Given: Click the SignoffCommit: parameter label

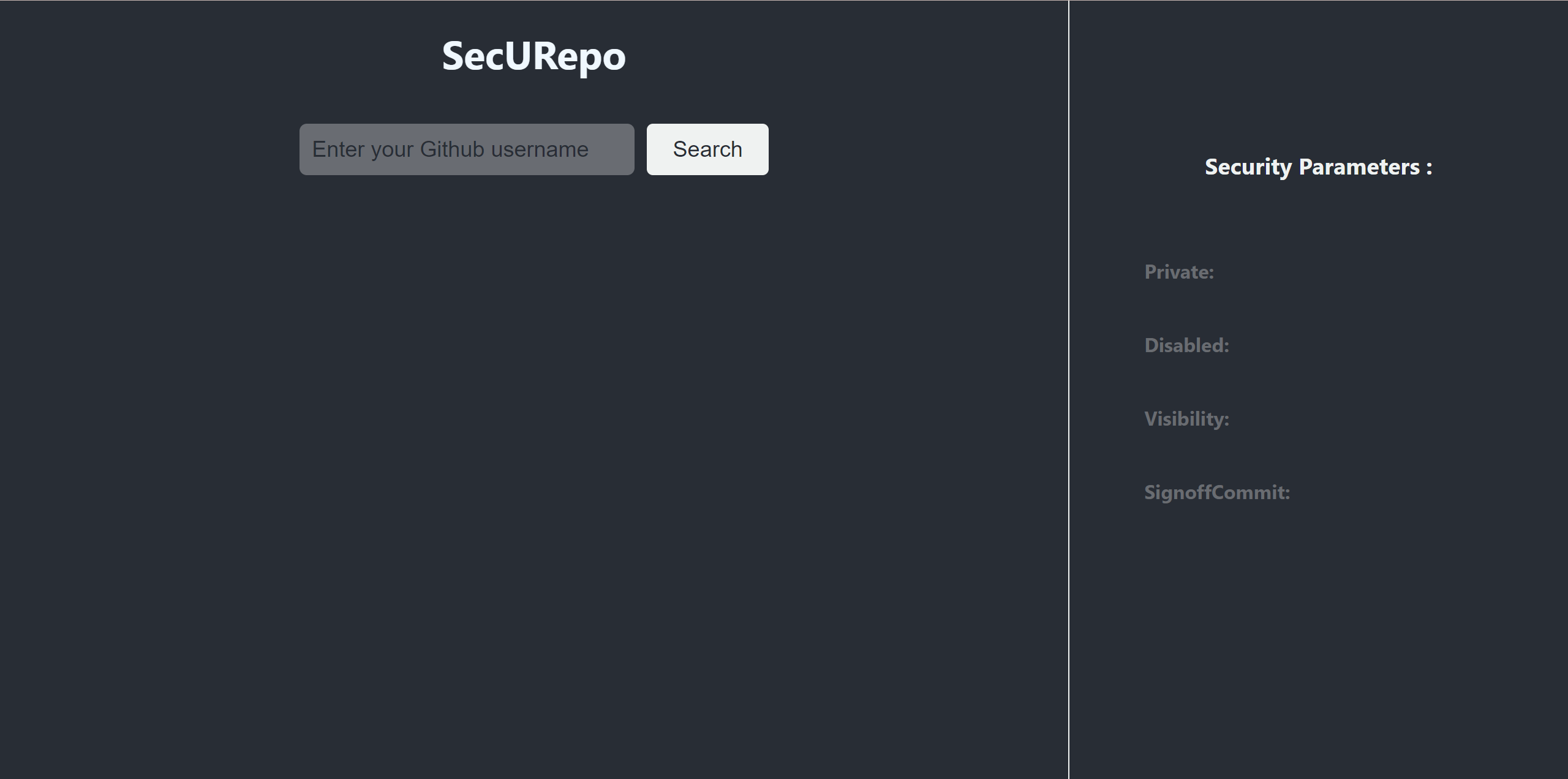Looking at the screenshot, I should click(1216, 492).
